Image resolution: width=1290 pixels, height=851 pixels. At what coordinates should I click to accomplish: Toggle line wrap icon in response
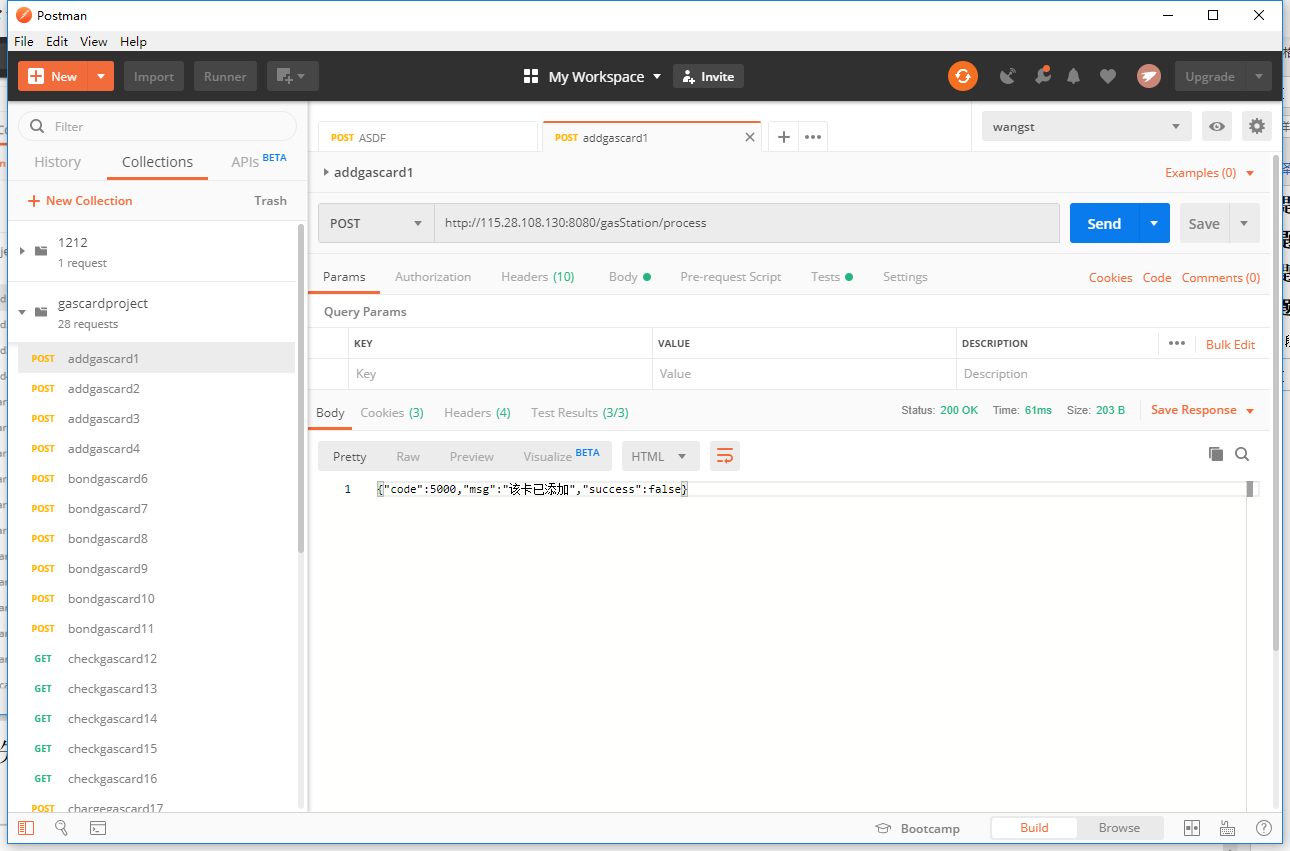click(725, 456)
